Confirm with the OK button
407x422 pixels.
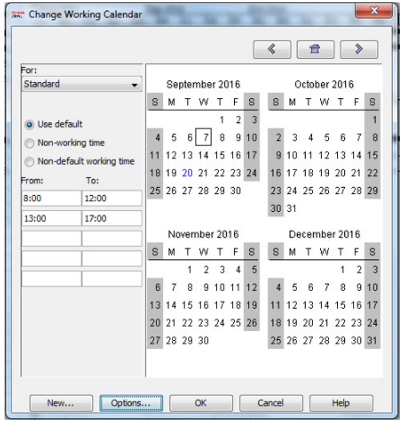[201, 403]
